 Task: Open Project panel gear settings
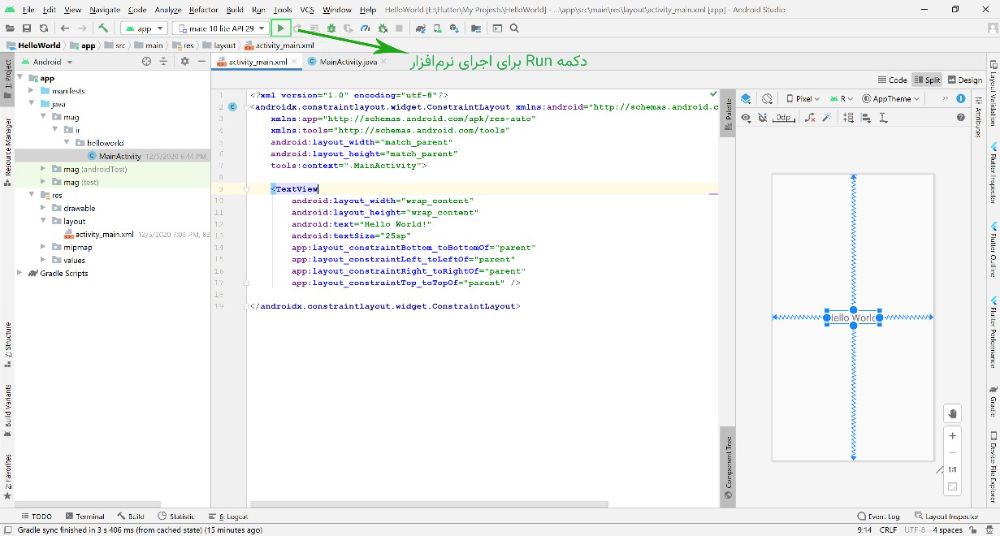184,61
